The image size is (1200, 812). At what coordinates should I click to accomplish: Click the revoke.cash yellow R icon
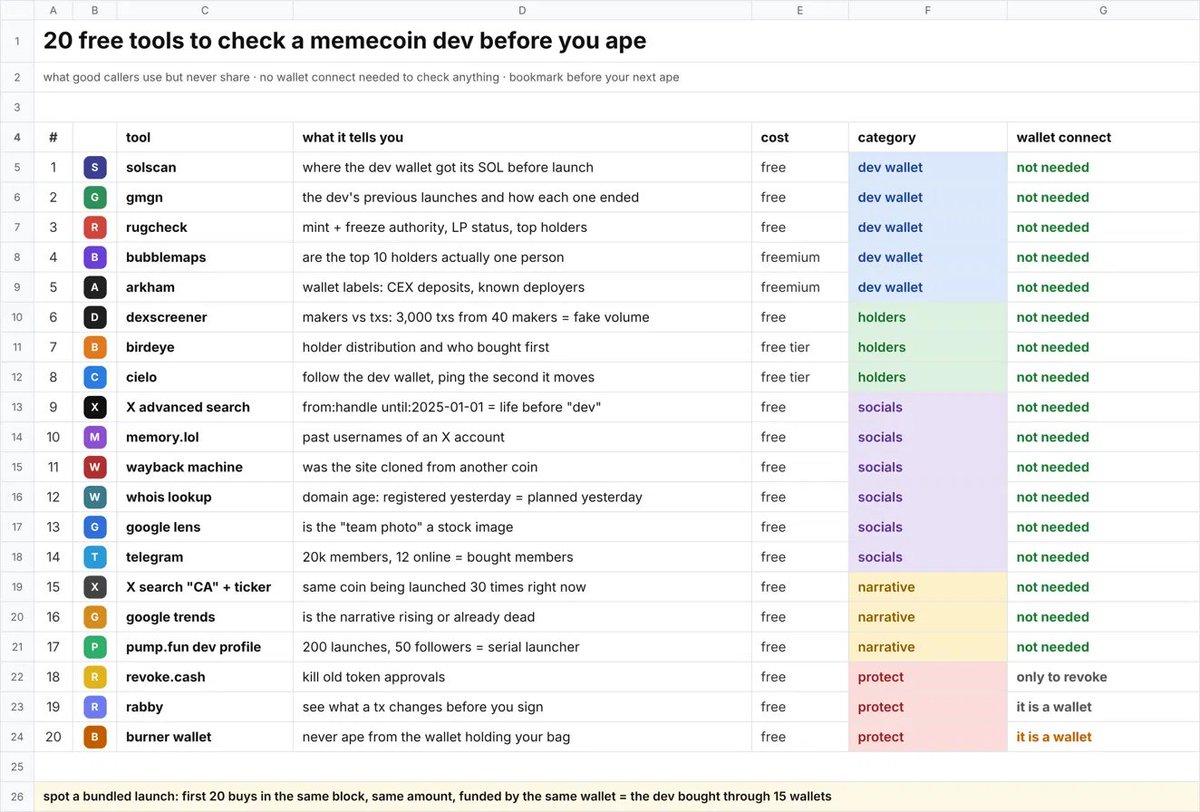[95, 677]
